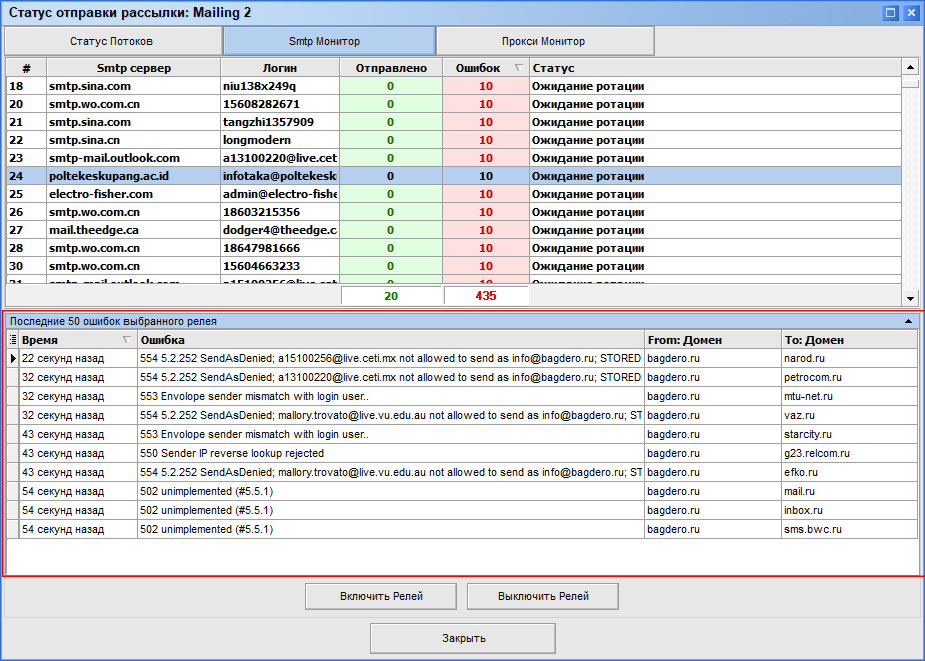Screen dimensions: 925x661
Task: Open the Прокси Монитор tab
Action: pyautogui.click(x=545, y=41)
